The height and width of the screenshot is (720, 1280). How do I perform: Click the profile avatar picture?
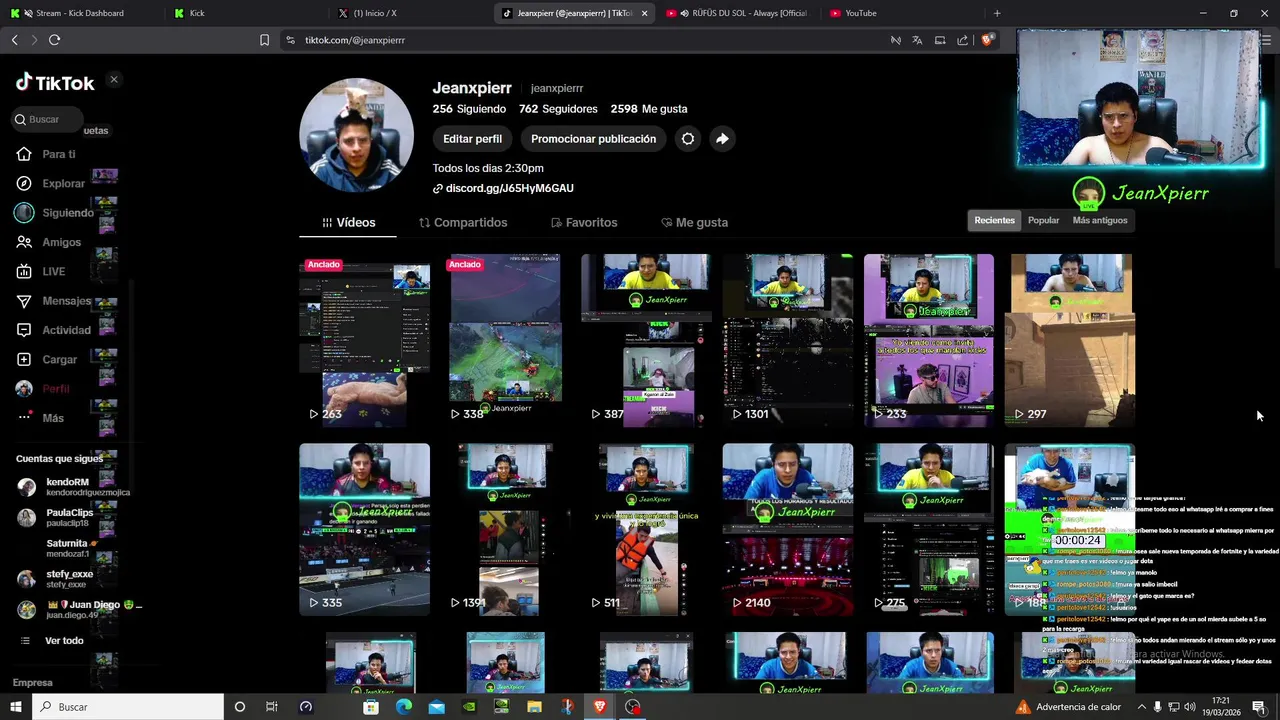356,135
